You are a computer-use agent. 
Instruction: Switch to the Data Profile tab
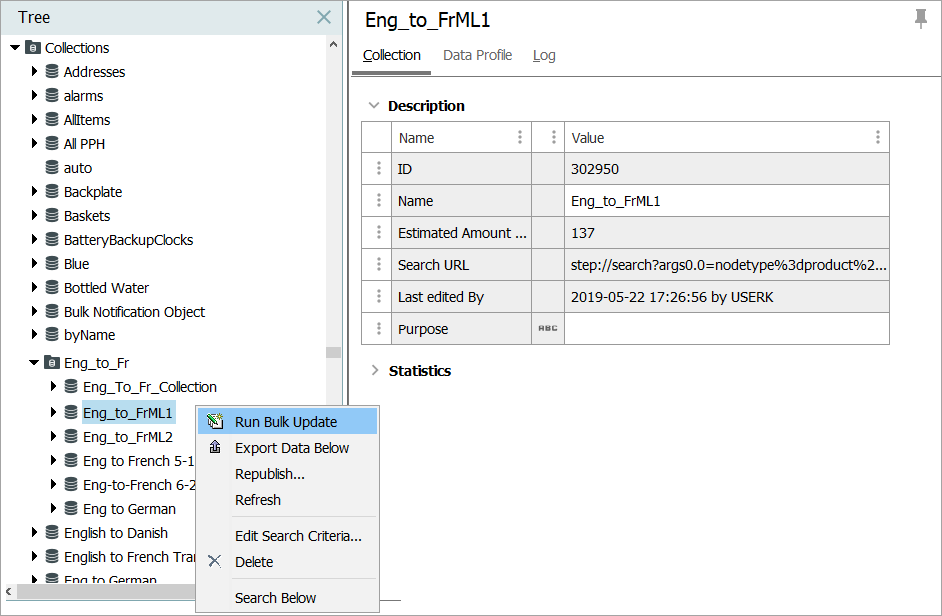coord(477,55)
